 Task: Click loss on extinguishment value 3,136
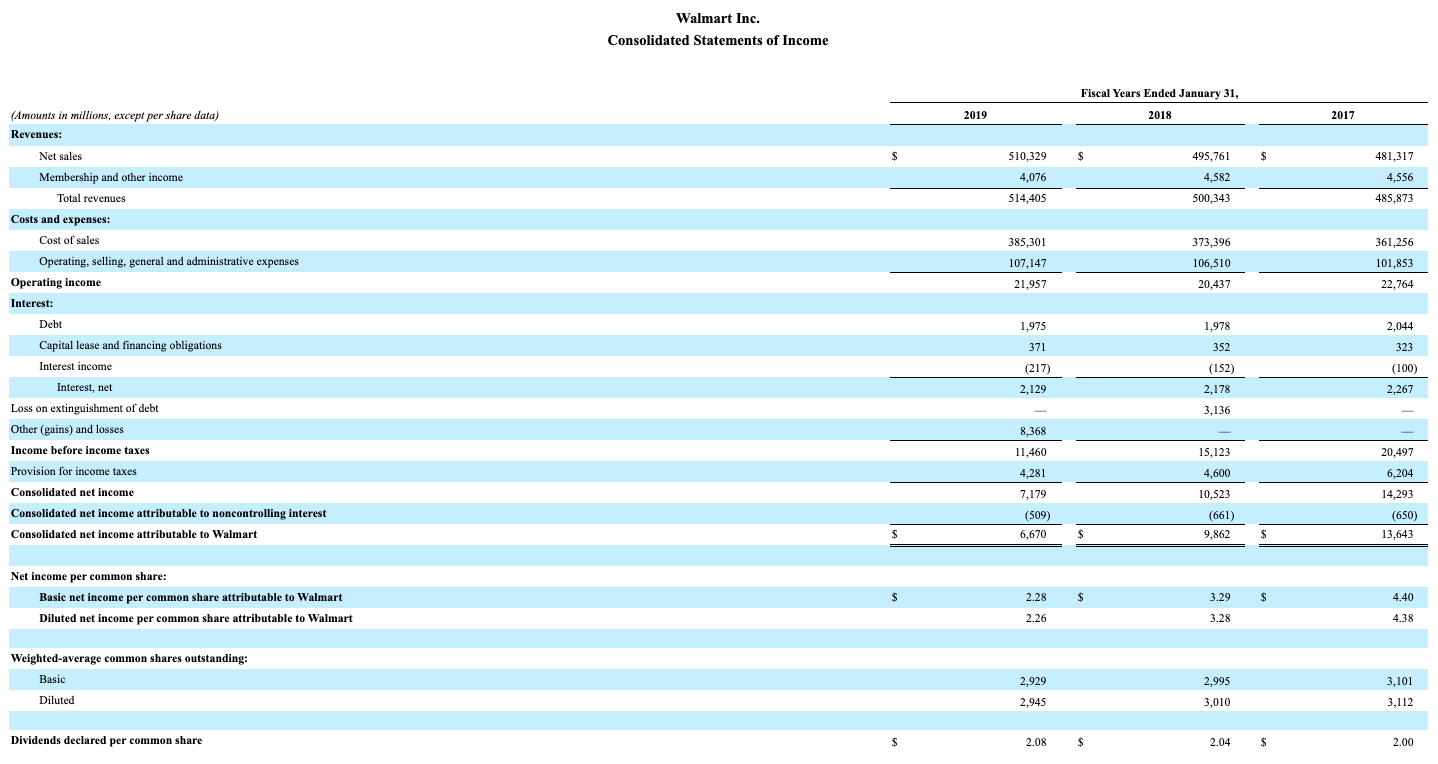(1217, 410)
